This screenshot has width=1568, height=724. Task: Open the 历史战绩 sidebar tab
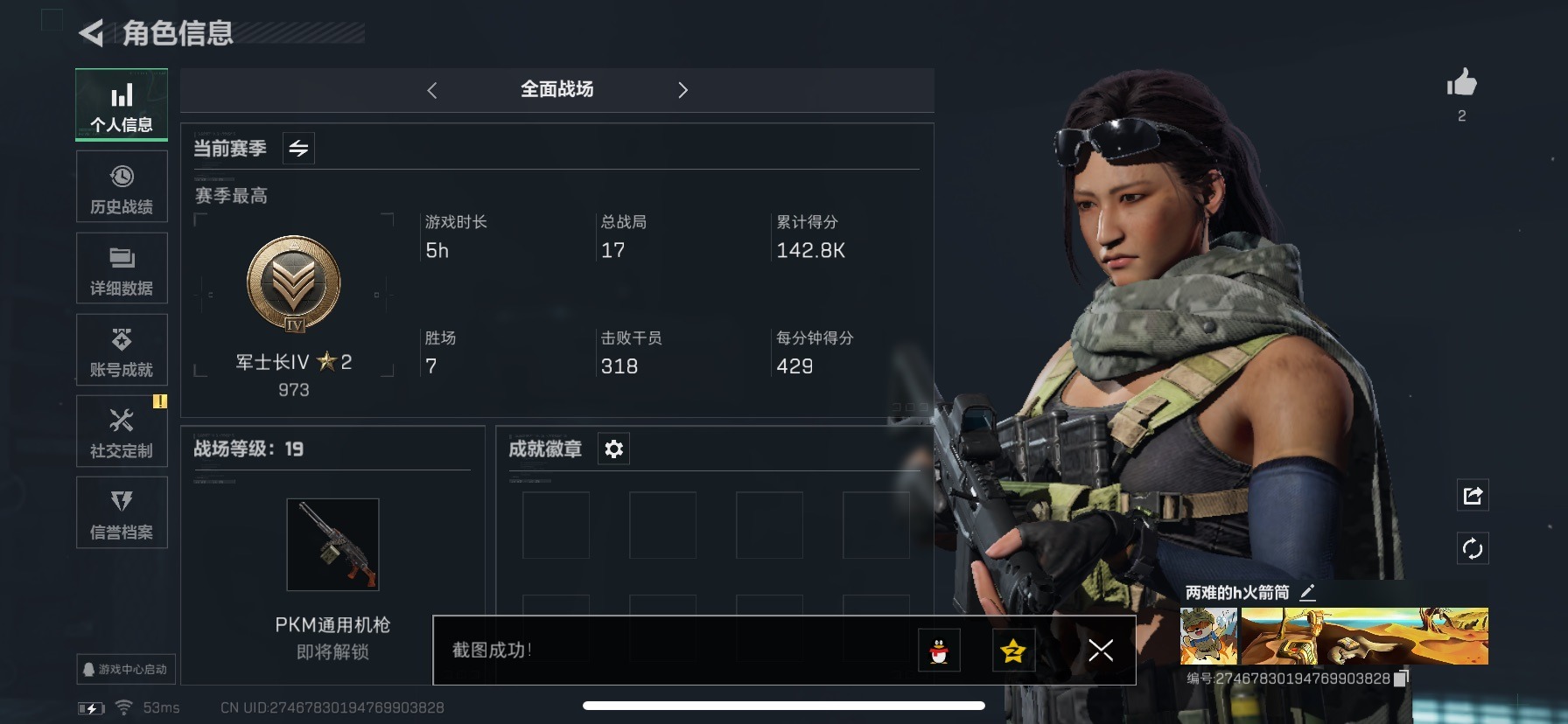122,187
